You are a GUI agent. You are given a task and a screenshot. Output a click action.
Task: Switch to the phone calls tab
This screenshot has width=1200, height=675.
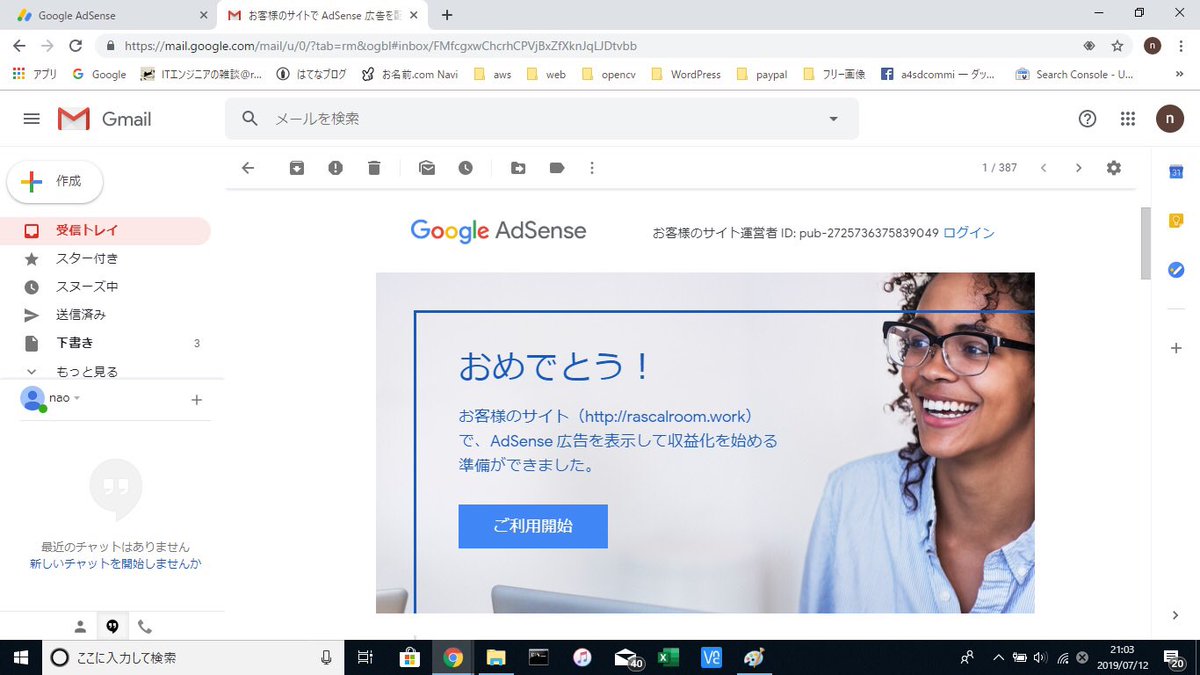[x=145, y=627]
